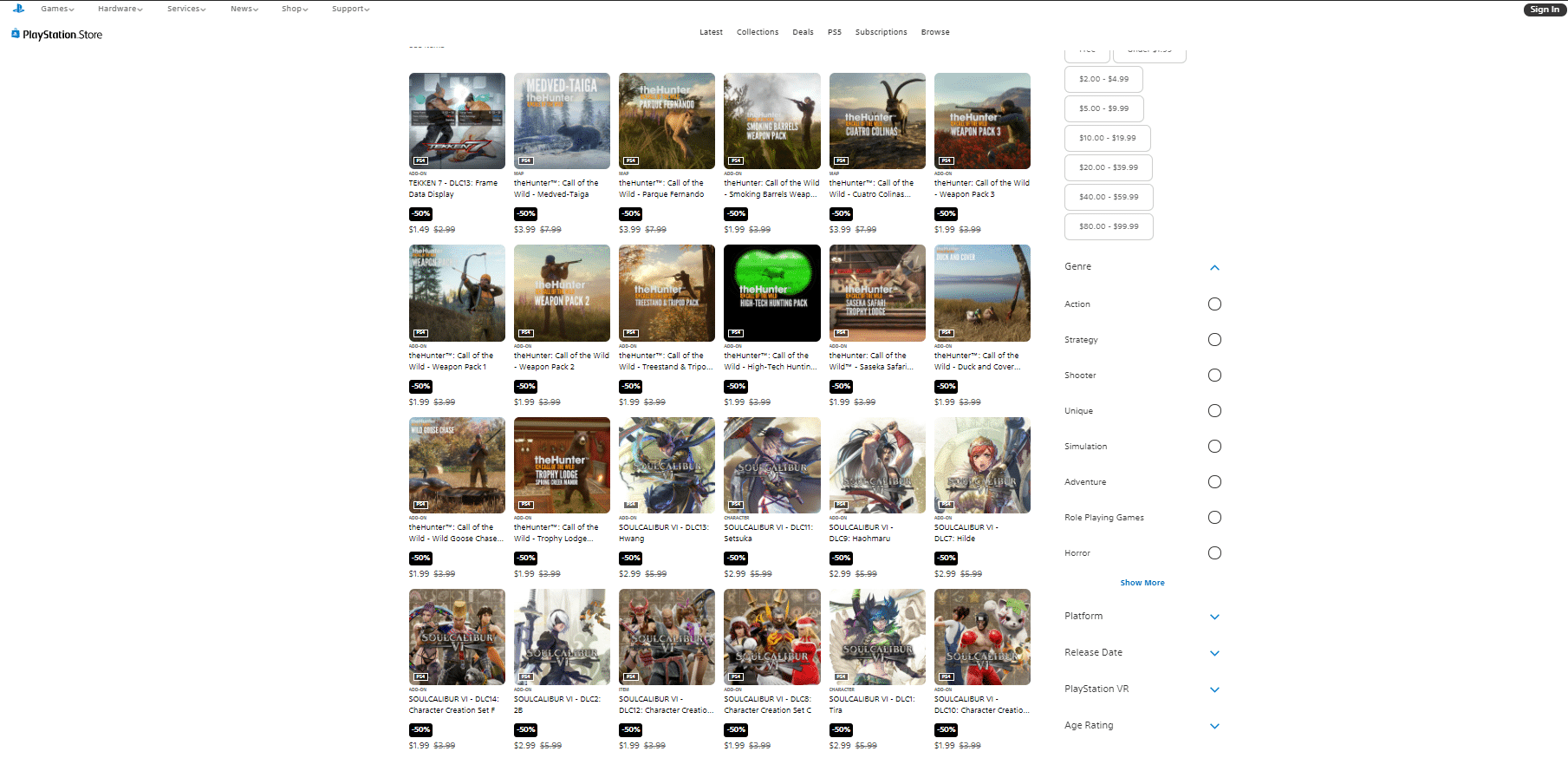Image resolution: width=1568 pixels, height=784 pixels.
Task: Click the Sign In button
Action: (x=1544, y=10)
